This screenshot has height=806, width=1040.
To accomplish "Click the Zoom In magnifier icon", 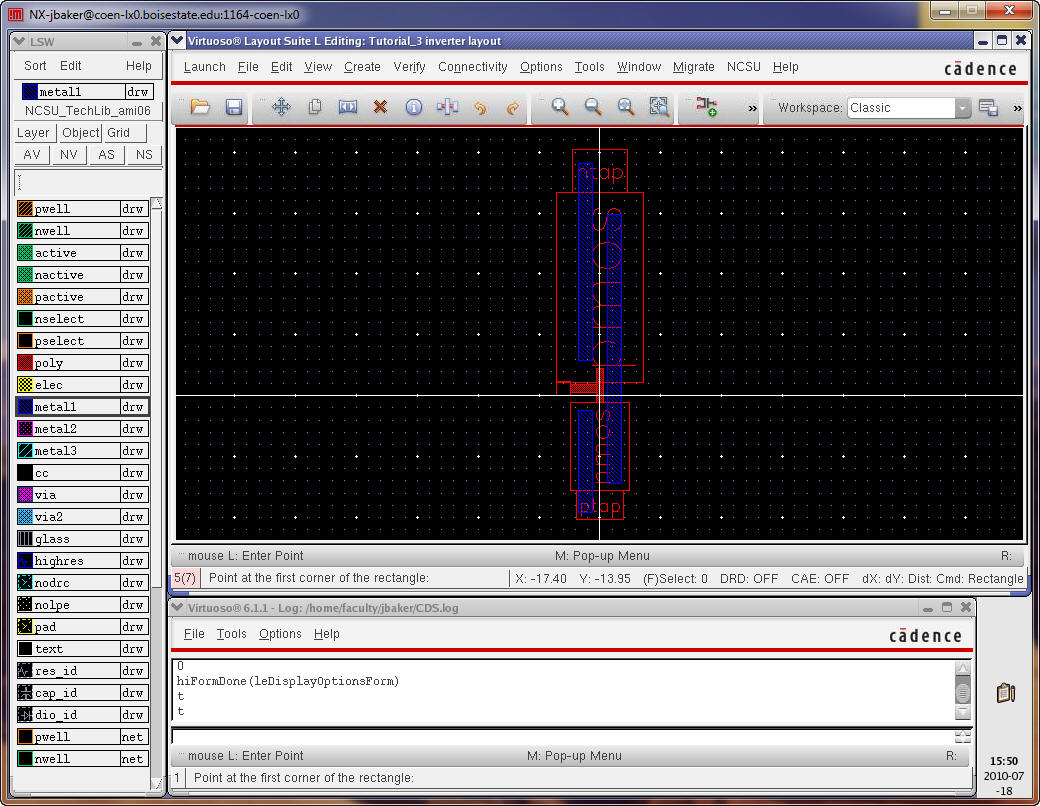I will click(x=560, y=107).
